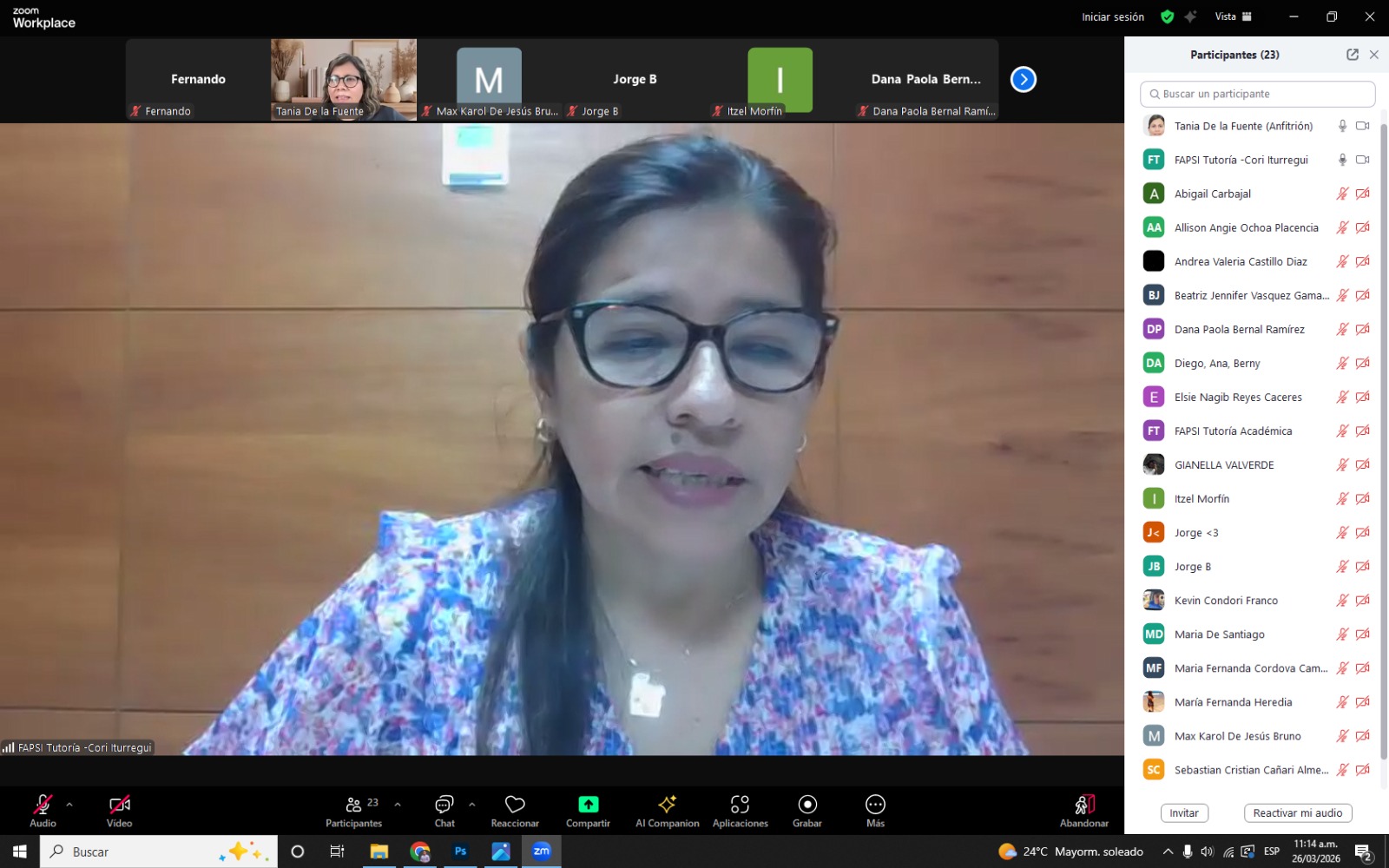Open Aplicaciones apps panel
Image resolution: width=1389 pixels, height=868 pixels.
pyautogui.click(x=740, y=810)
